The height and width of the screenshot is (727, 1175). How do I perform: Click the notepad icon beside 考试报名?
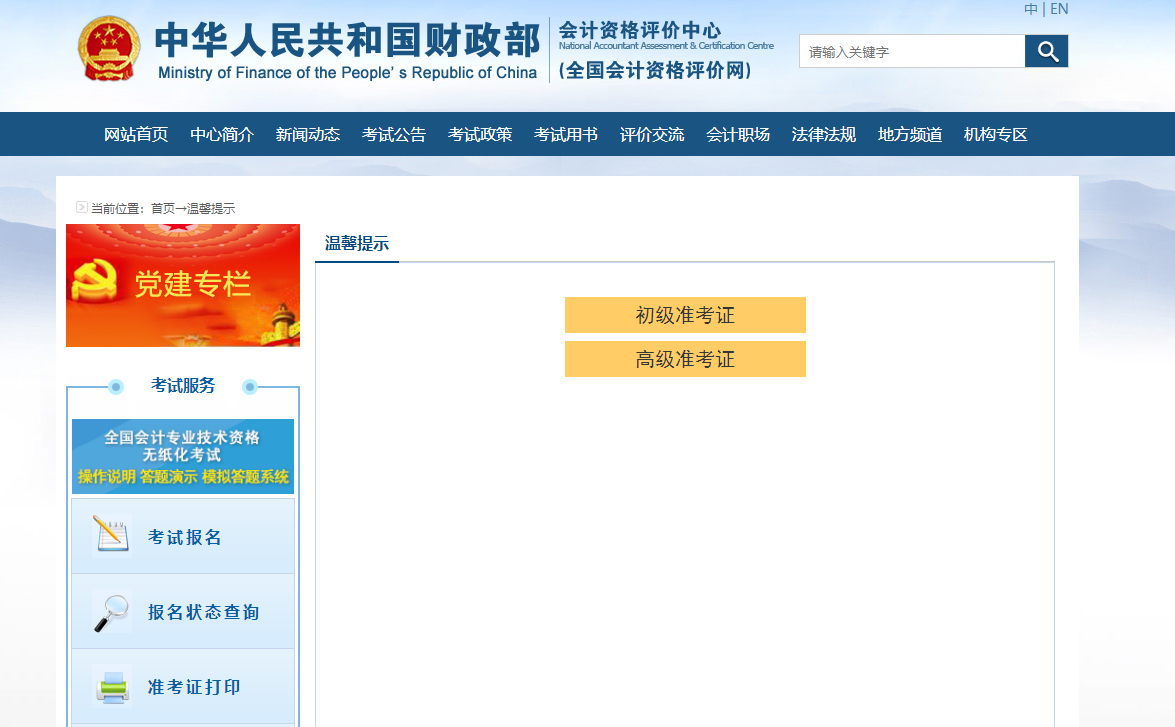pos(111,535)
